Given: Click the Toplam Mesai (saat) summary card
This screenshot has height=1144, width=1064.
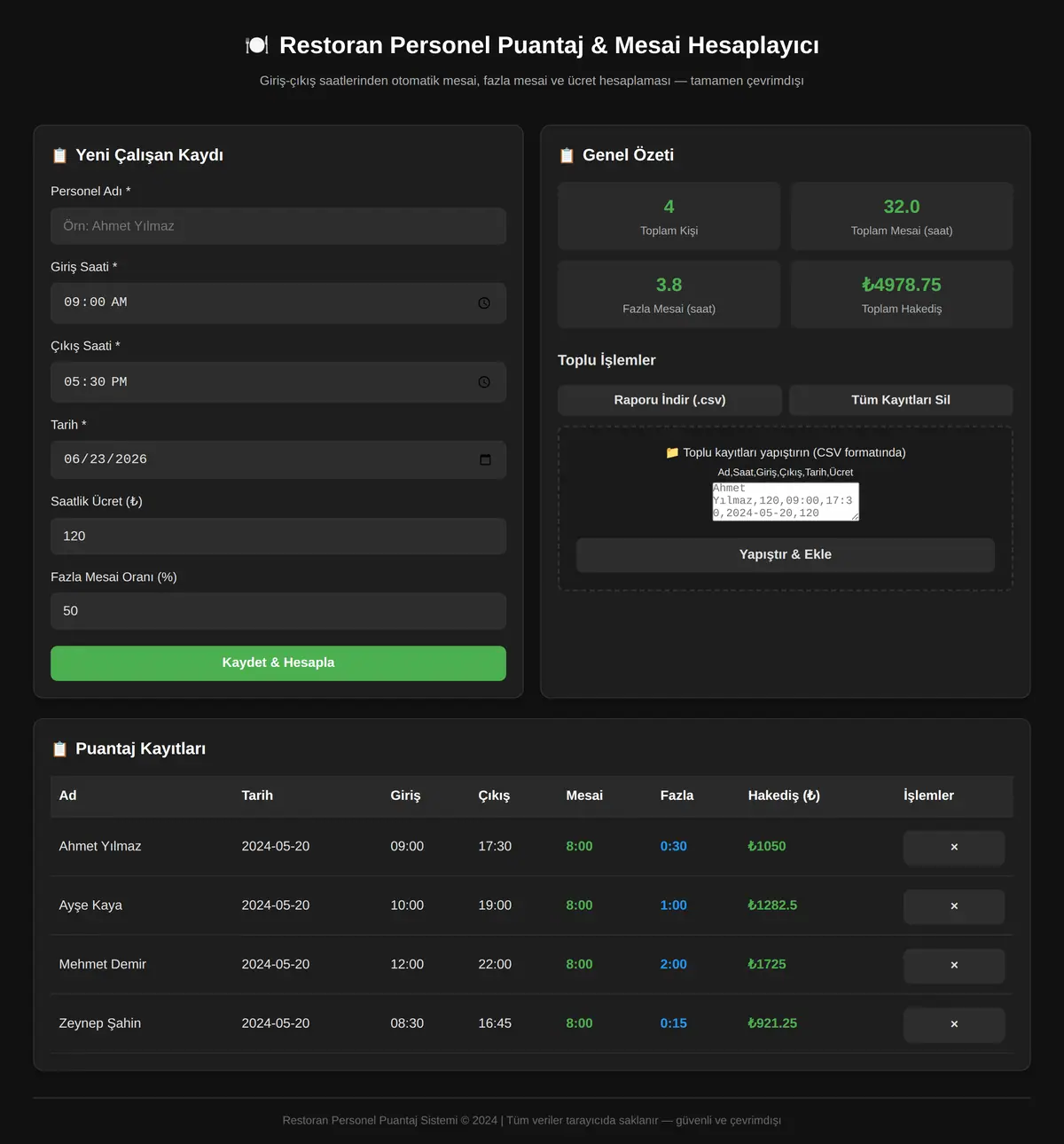Looking at the screenshot, I should click(x=902, y=216).
